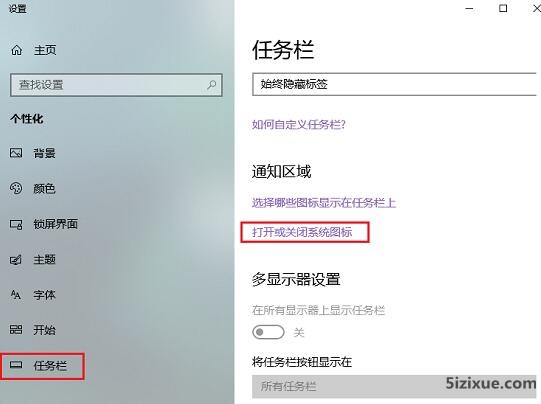Open the 字体 settings page

tap(44, 295)
